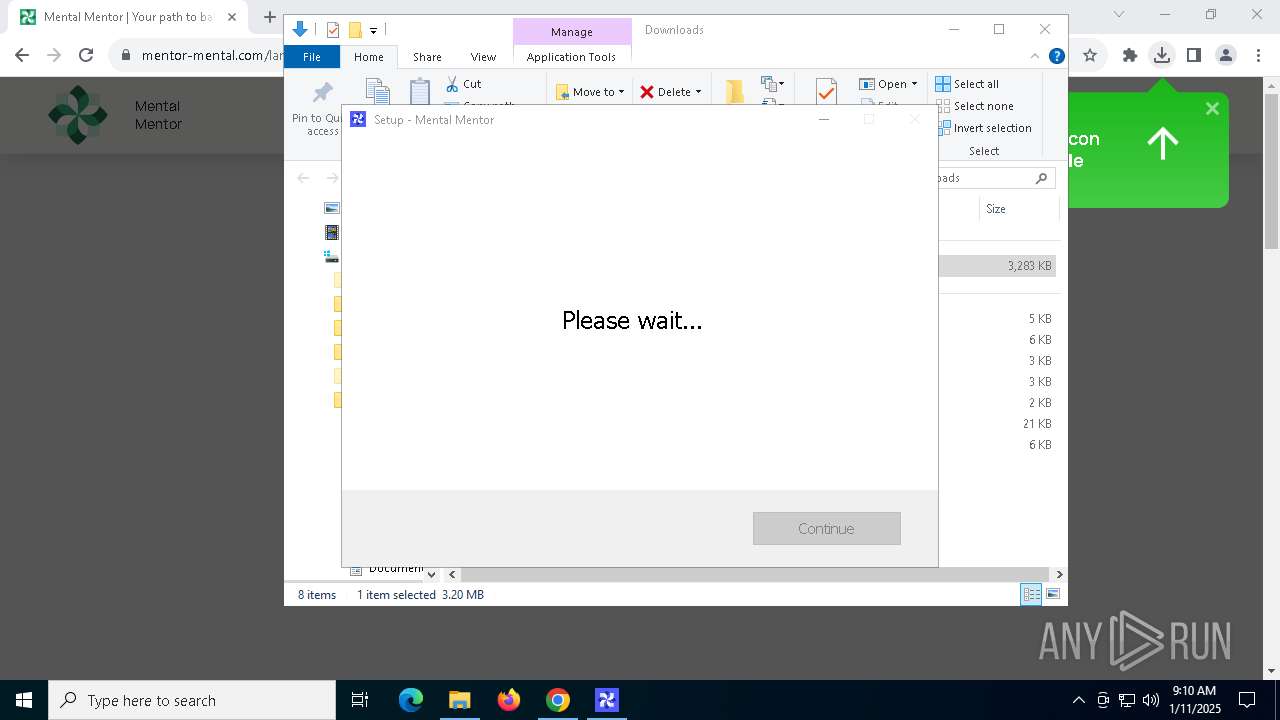This screenshot has width=1280, height=720.
Task: Switch to the Share ribbon tab
Action: click(x=427, y=57)
